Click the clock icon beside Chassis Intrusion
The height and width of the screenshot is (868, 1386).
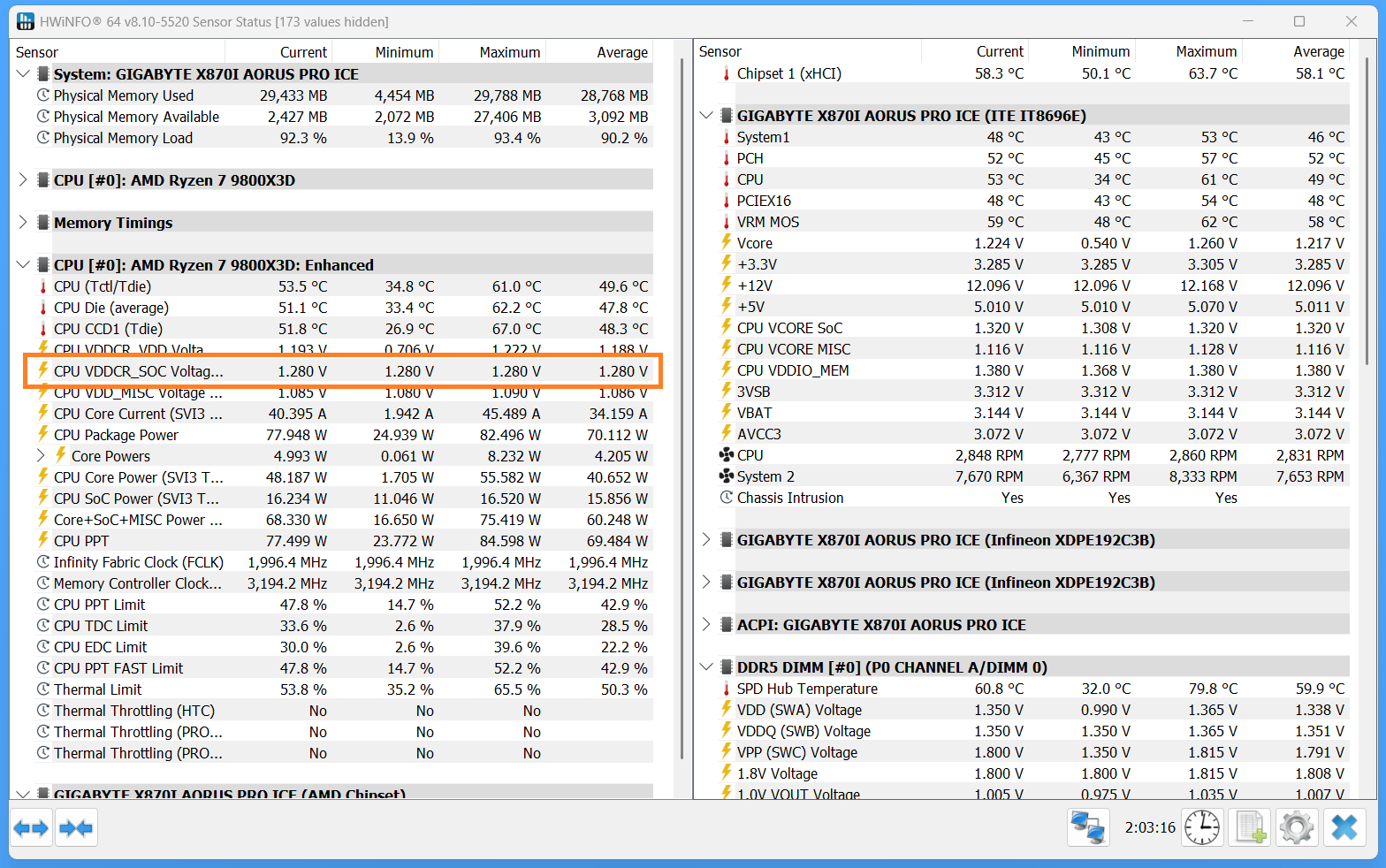(727, 498)
